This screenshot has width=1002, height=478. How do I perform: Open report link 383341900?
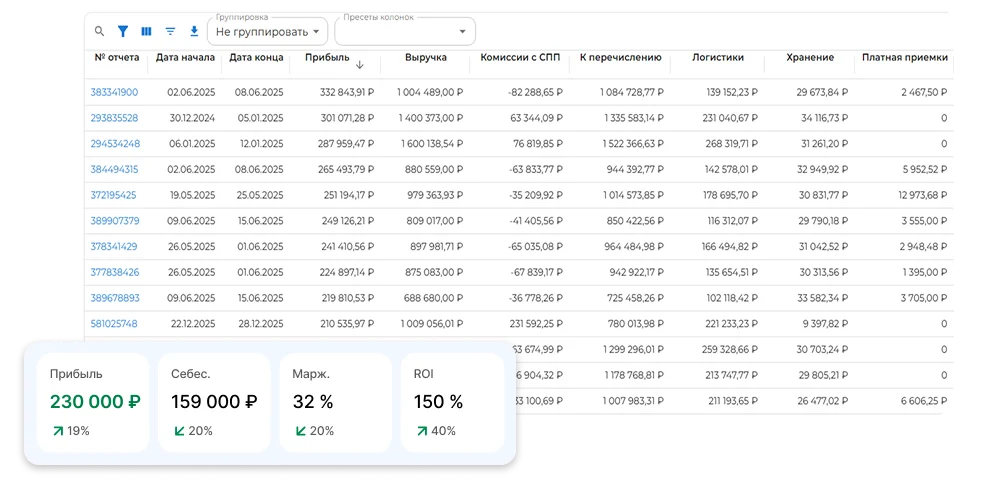tap(114, 92)
